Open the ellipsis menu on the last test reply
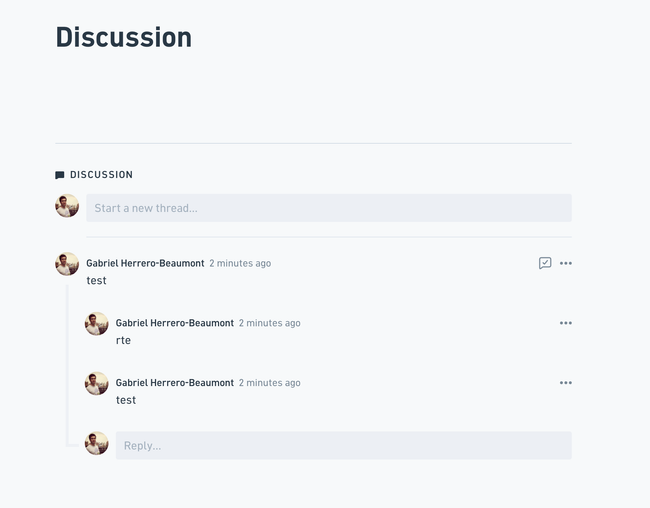Viewport: 650px width, 508px height. point(565,383)
